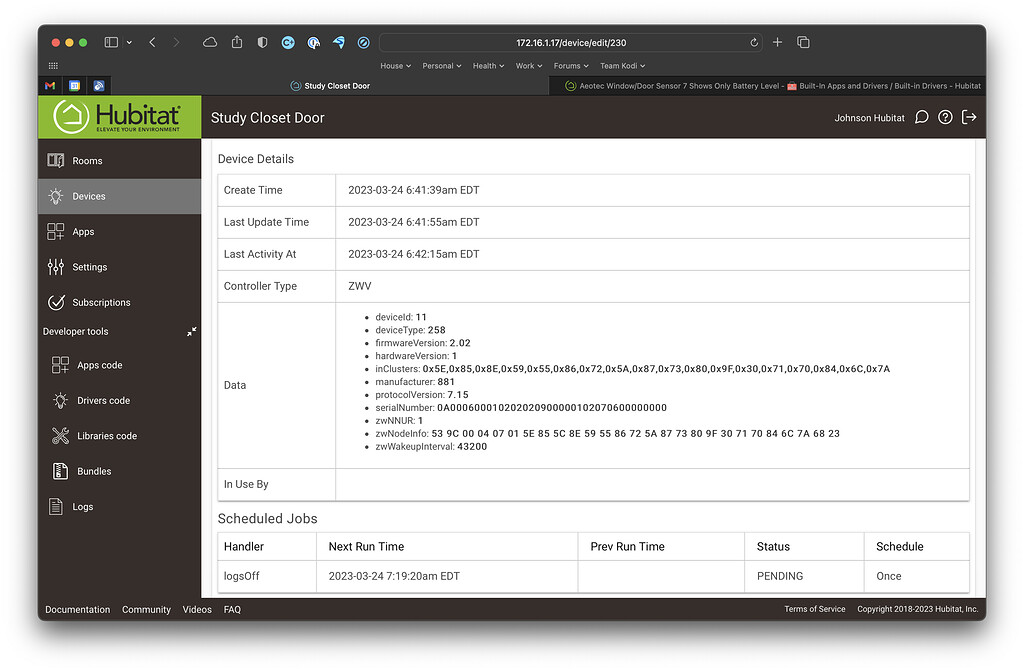The height and width of the screenshot is (671, 1024).
Task: Reload the page using refresh icon
Action: pos(753,42)
